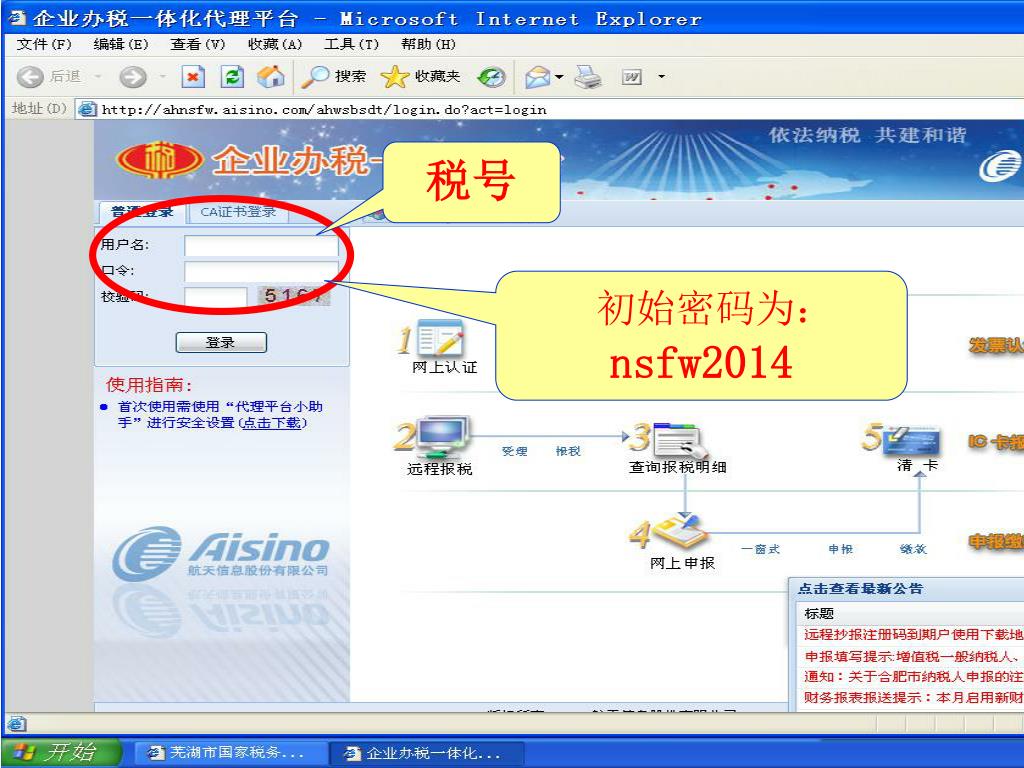Click the 点击查看最新公告 header
This screenshot has width=1024, height=768.
coord(860,588)
